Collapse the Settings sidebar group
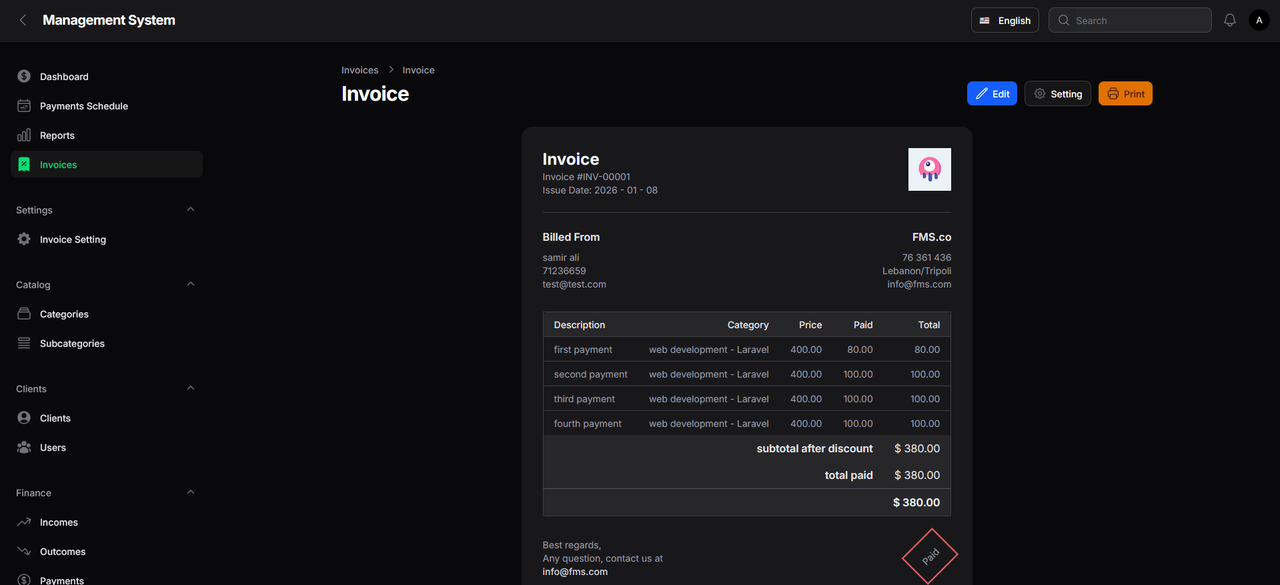This screenshot has width=1280, height=585. [x=191, y=210]
